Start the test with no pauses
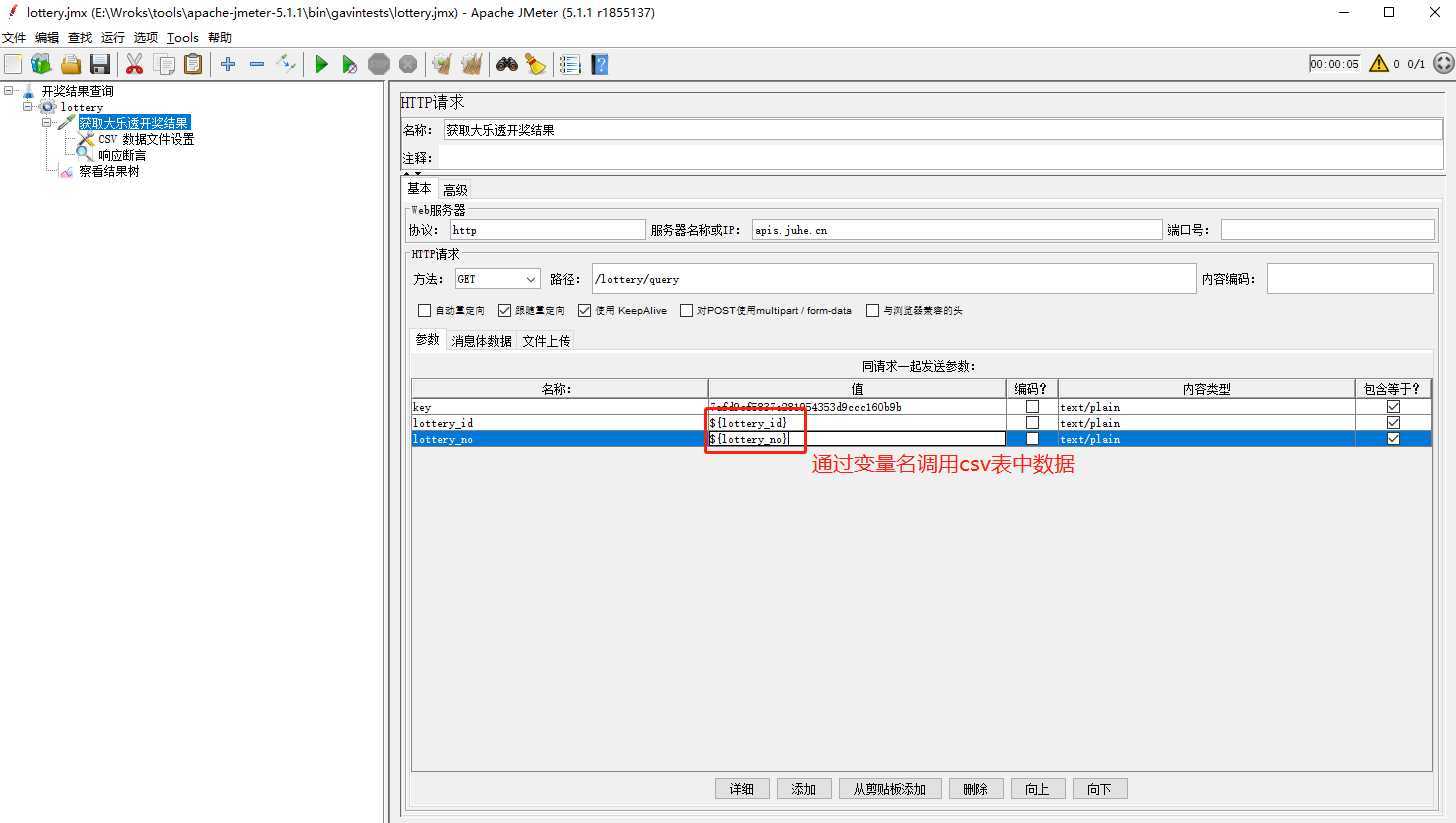Screen dimensions: 1456x823 point(349,64)
